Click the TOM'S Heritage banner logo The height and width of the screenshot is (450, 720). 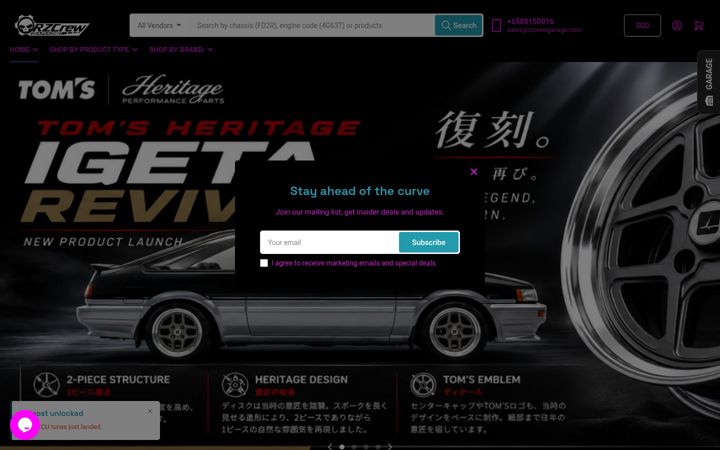121,89
